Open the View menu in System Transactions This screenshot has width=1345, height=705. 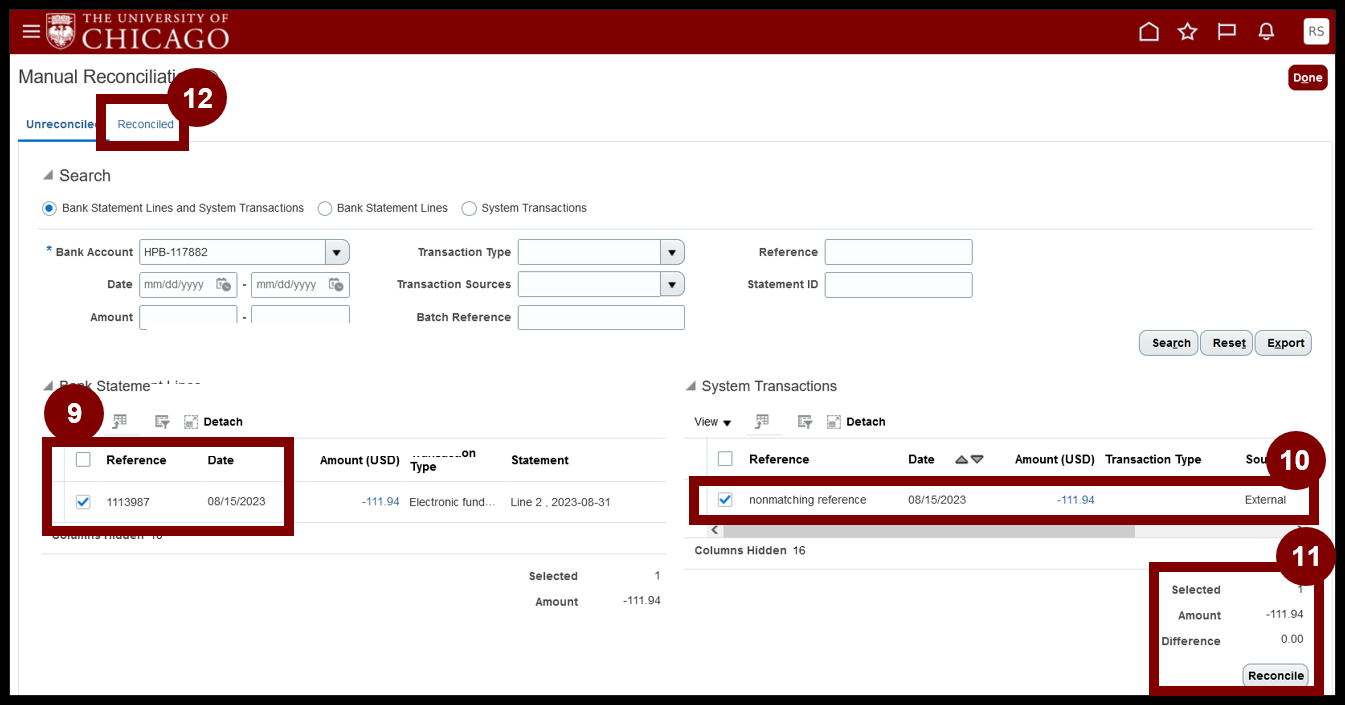[713, 422]
